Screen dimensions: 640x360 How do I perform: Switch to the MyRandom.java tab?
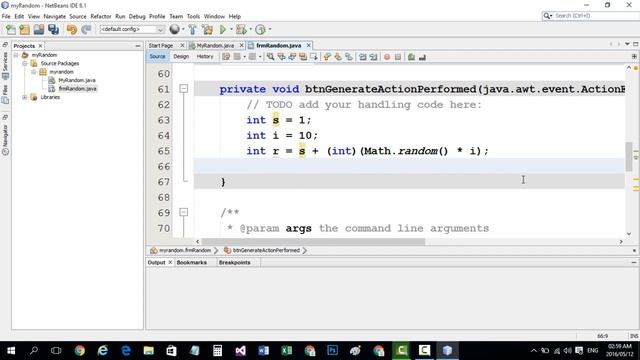pos(216,45)
